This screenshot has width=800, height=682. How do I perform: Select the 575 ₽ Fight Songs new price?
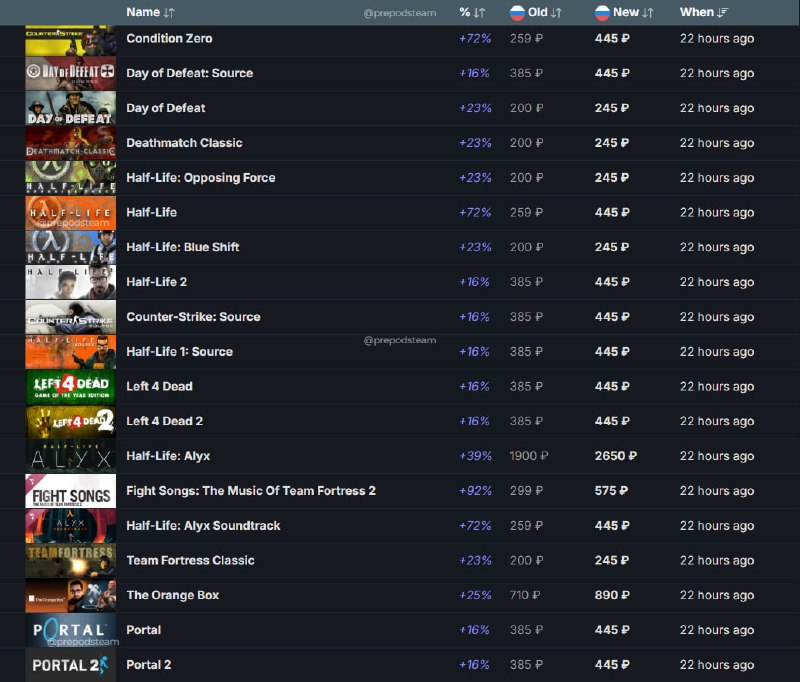click(611, 491)
